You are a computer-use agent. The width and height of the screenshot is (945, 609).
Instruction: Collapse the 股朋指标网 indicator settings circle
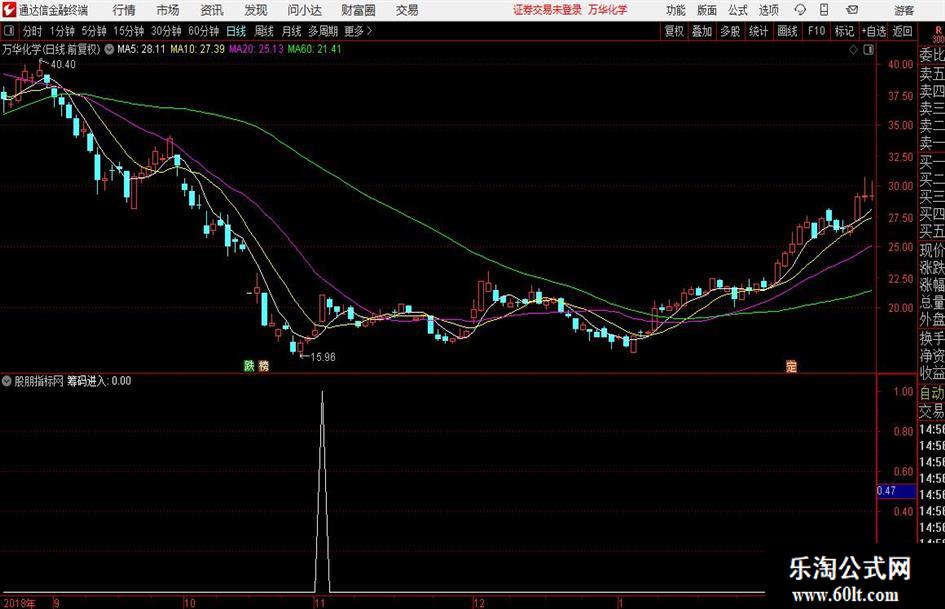point(7,381)
